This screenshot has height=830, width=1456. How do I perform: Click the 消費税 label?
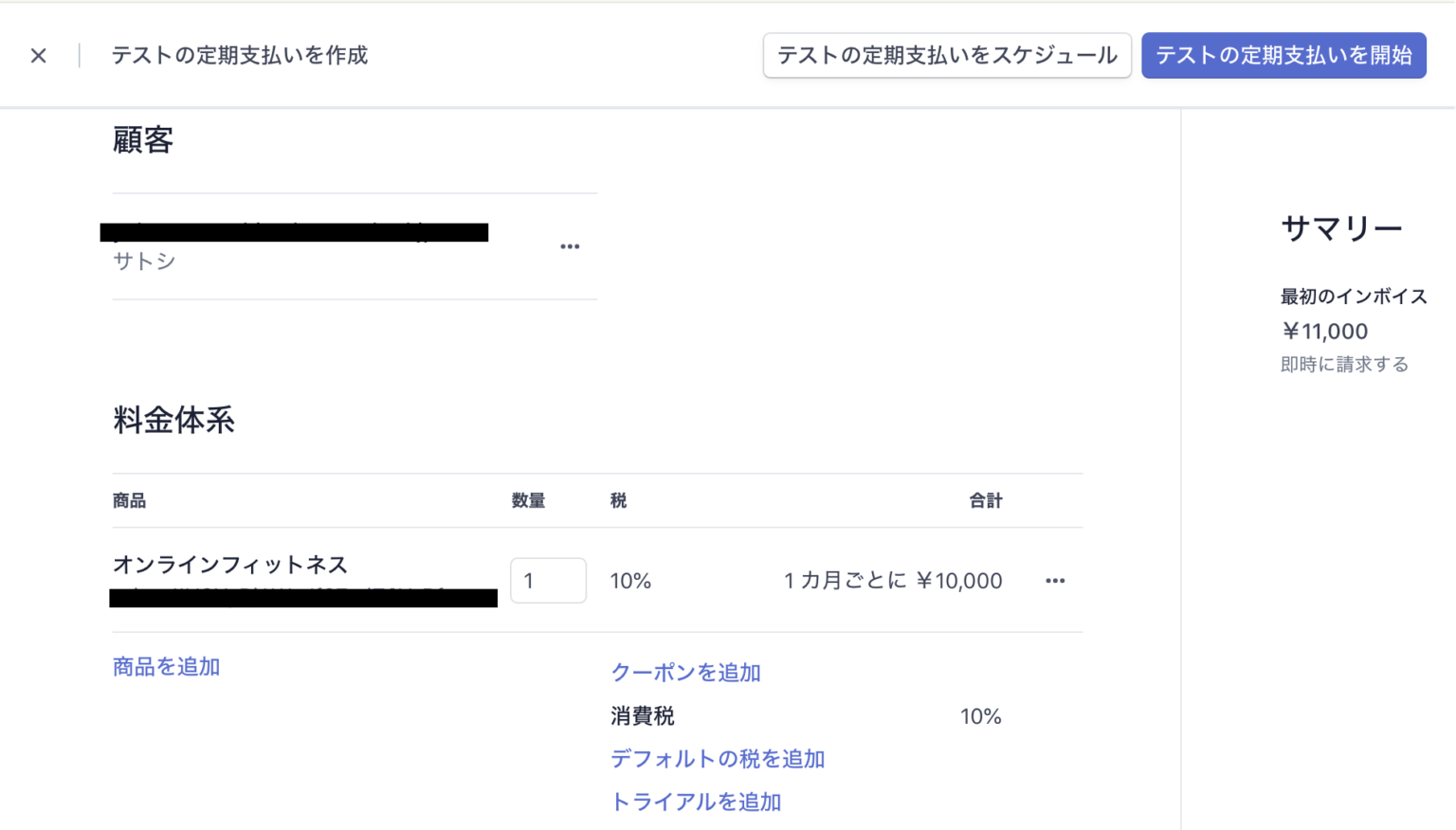(643, 716)
